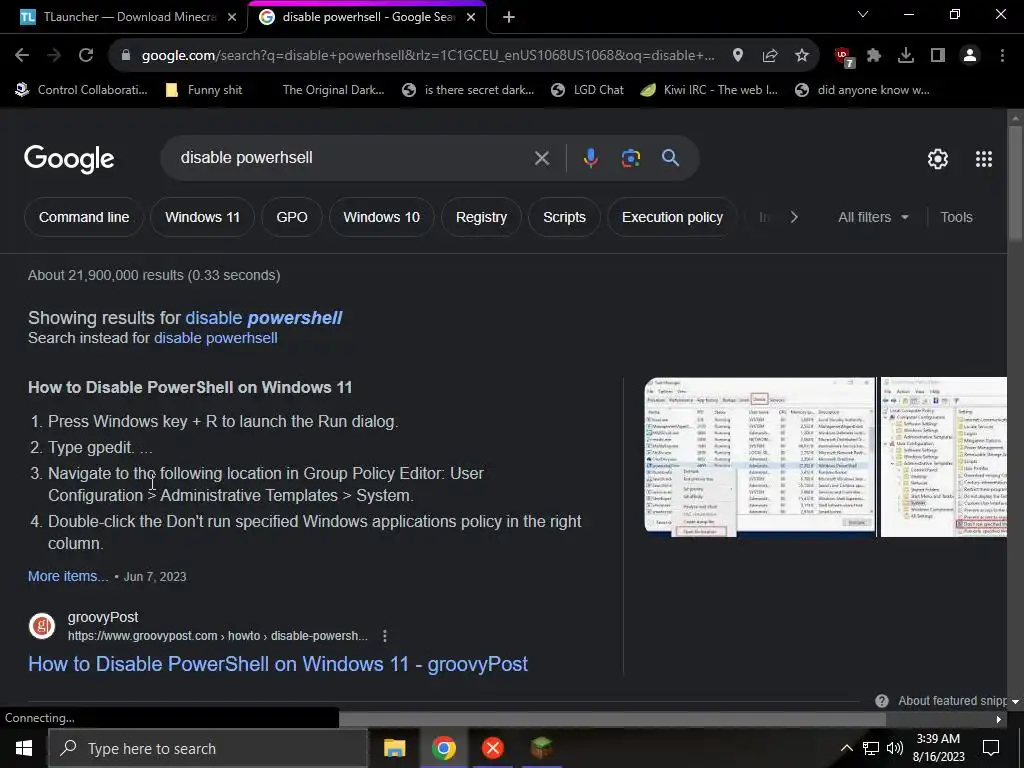Open Google apps grid
The image size is (1024, 768).
point(984,159)
